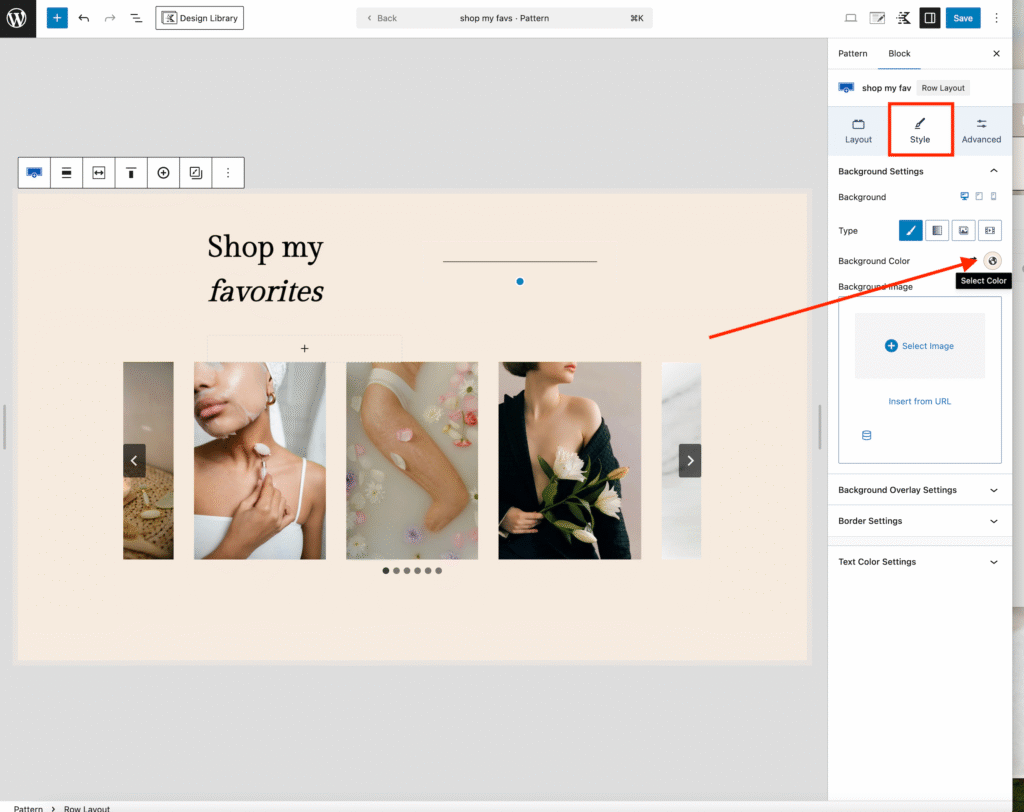Viewport: 1024px width, 812px height.
Task: Click the add section circle-plus toolbar icon
Action: [x=164, y=173]
